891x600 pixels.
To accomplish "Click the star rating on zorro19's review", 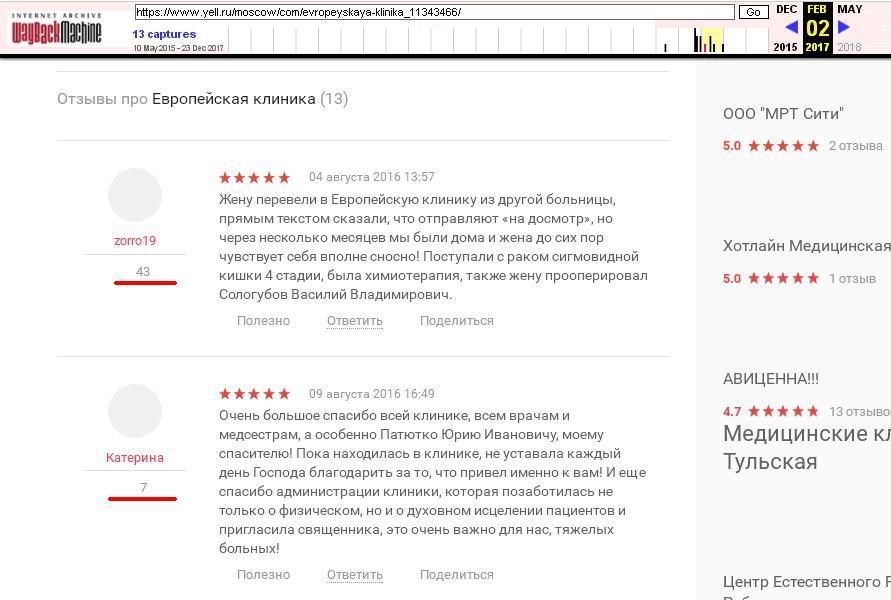I will click(255, 178).
